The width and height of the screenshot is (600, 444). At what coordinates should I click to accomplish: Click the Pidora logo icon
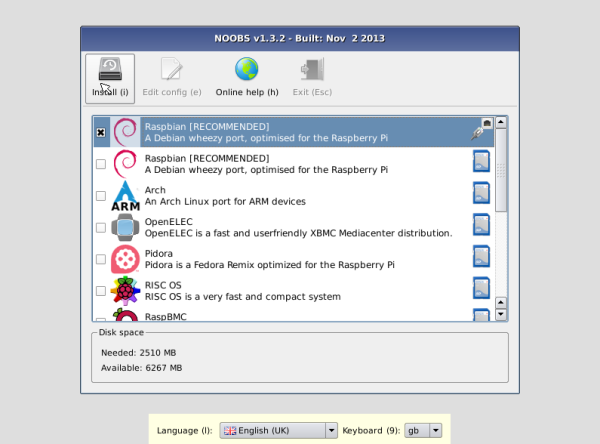(x=125, y=259)
